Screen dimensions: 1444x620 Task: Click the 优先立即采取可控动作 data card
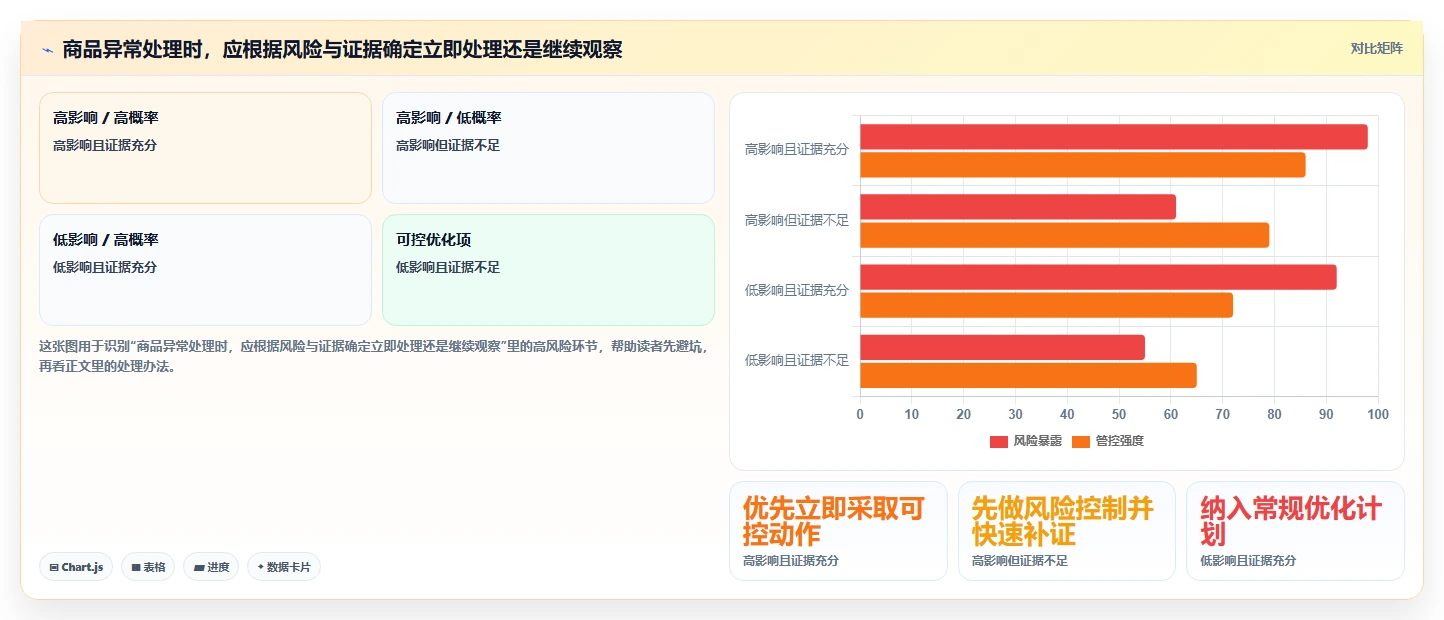coord(838,531)
